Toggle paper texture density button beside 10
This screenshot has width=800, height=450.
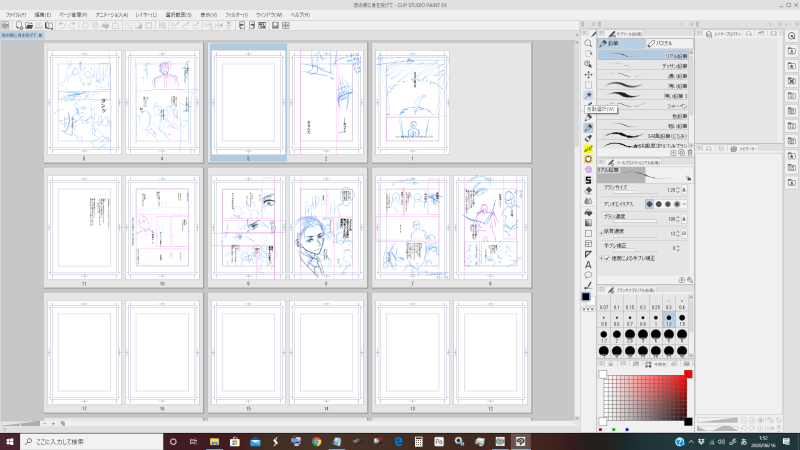coord(684,233)
